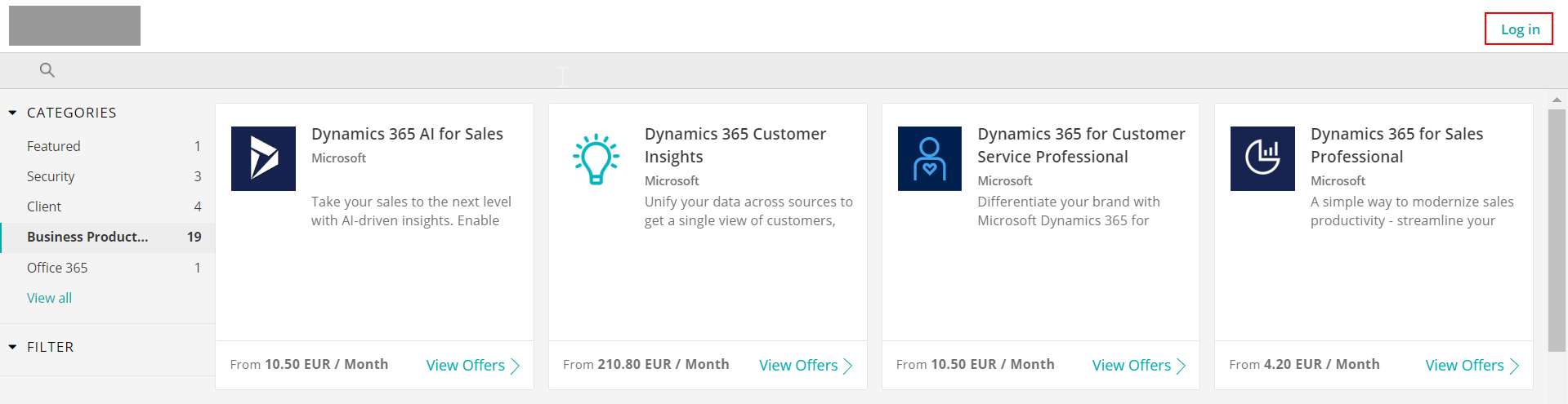1568x404 pixels.
Task: Select the Client category
Action: [107, 206]
